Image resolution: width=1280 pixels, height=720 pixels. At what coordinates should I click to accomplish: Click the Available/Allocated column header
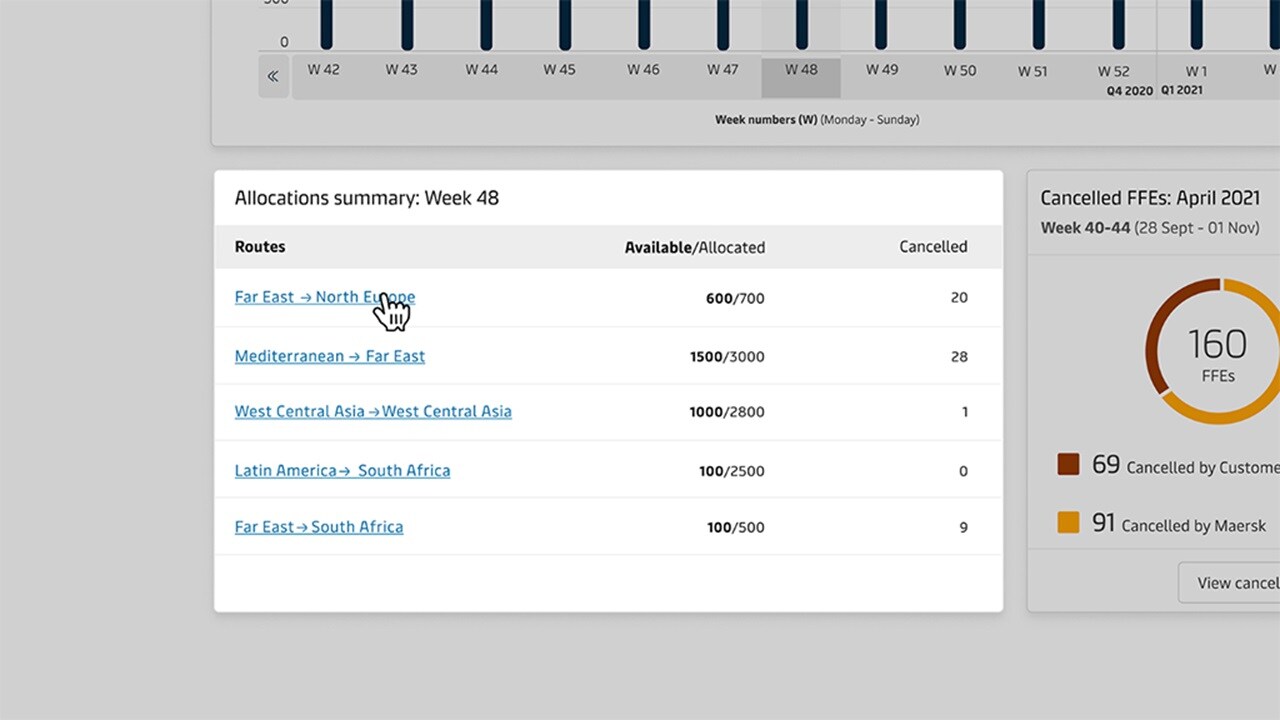(694, 247)
